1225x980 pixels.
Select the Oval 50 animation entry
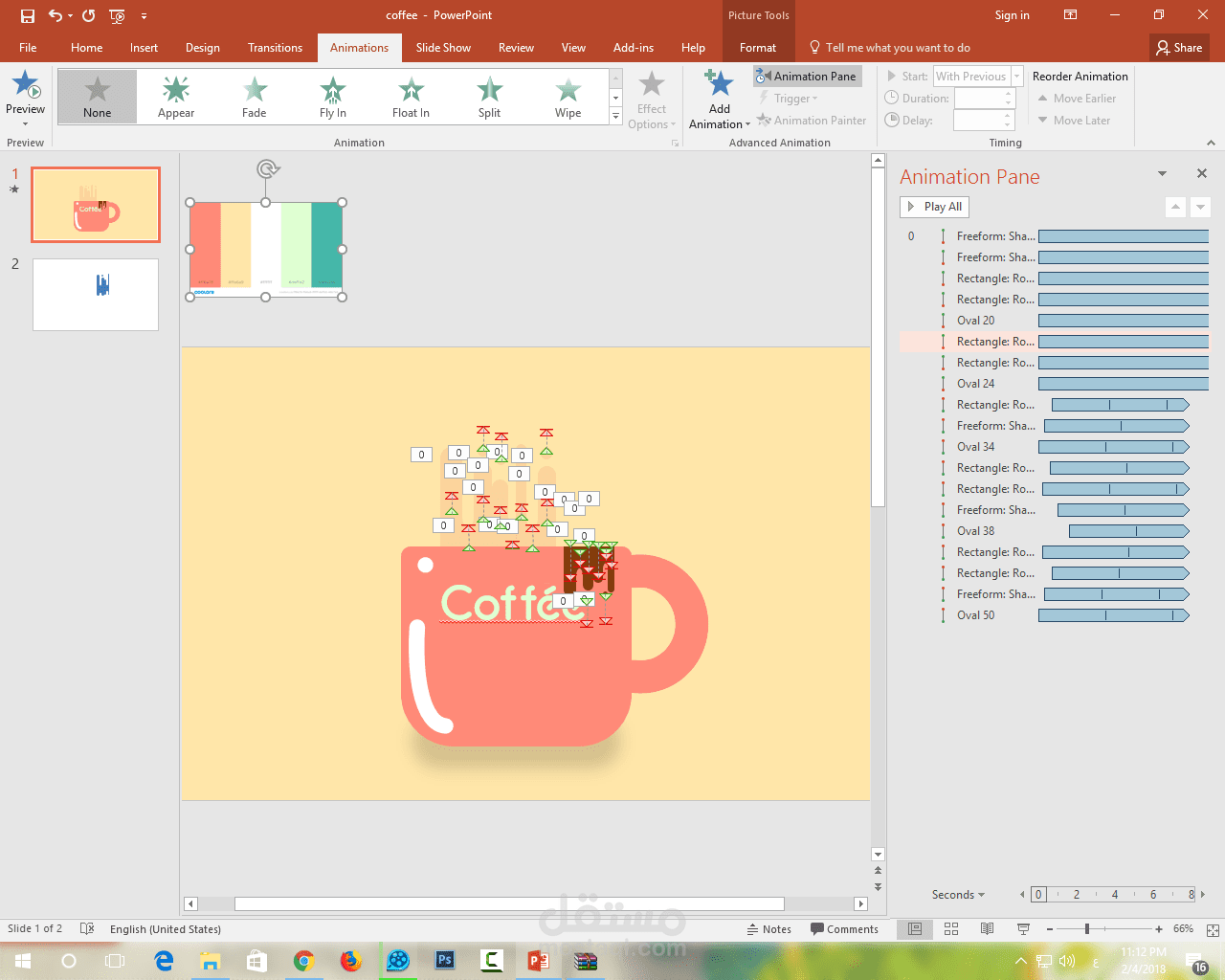tap(1055, 615)
